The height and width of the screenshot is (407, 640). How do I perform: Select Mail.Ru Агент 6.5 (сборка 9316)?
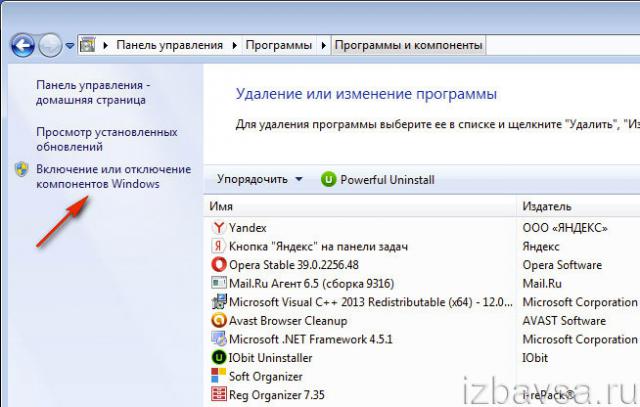pyautogui.click(x=311, y=283)
